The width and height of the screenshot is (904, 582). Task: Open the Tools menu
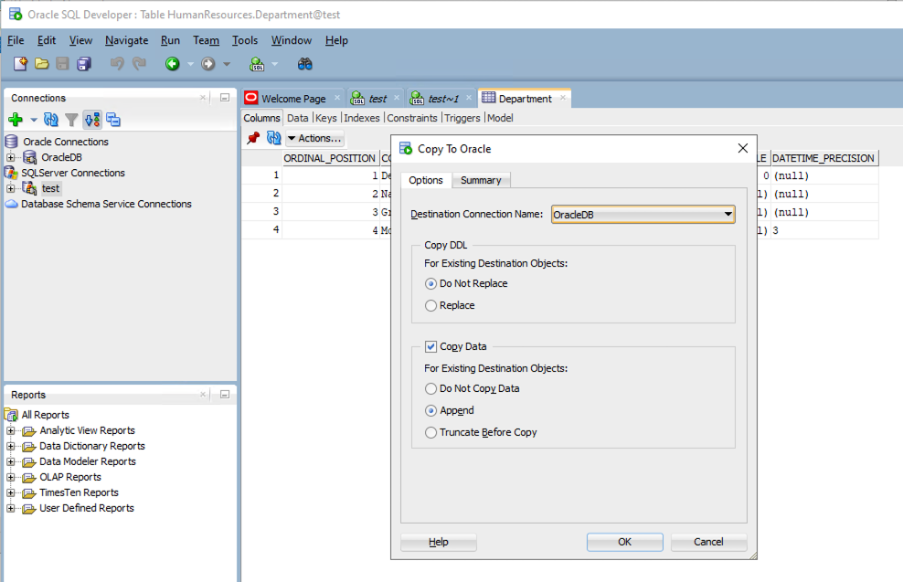(245, 40)
